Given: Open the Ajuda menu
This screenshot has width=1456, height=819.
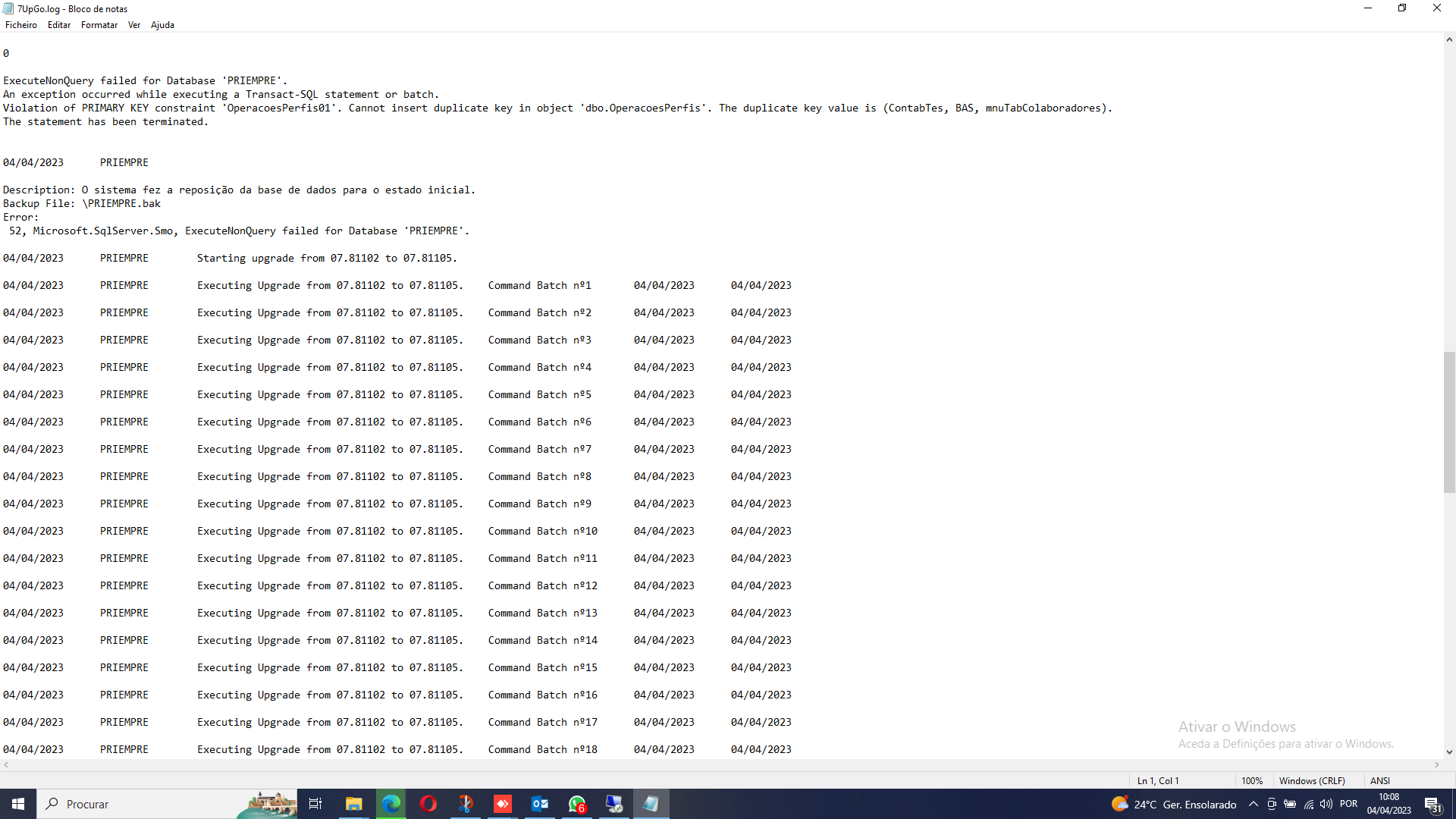Looking at the screenshot, I should coord(162,25).
